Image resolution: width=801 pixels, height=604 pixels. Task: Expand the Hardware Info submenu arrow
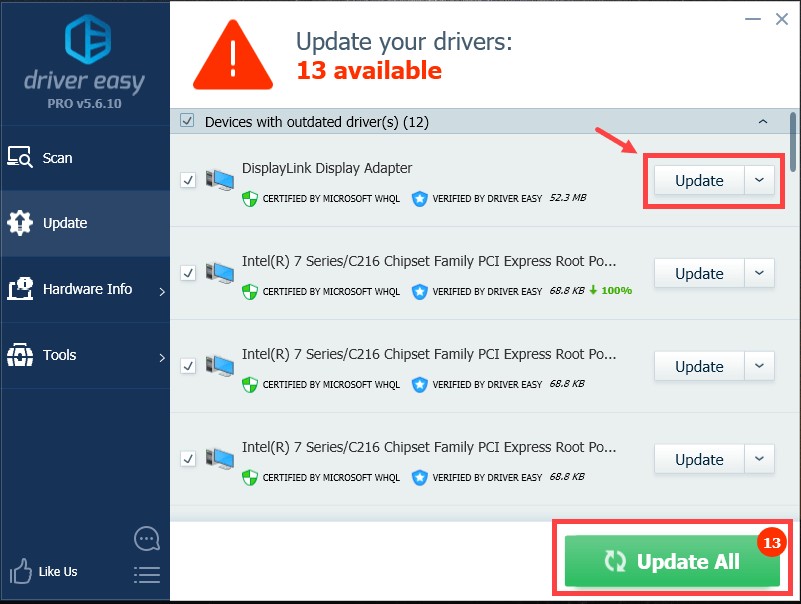[162, 292]
